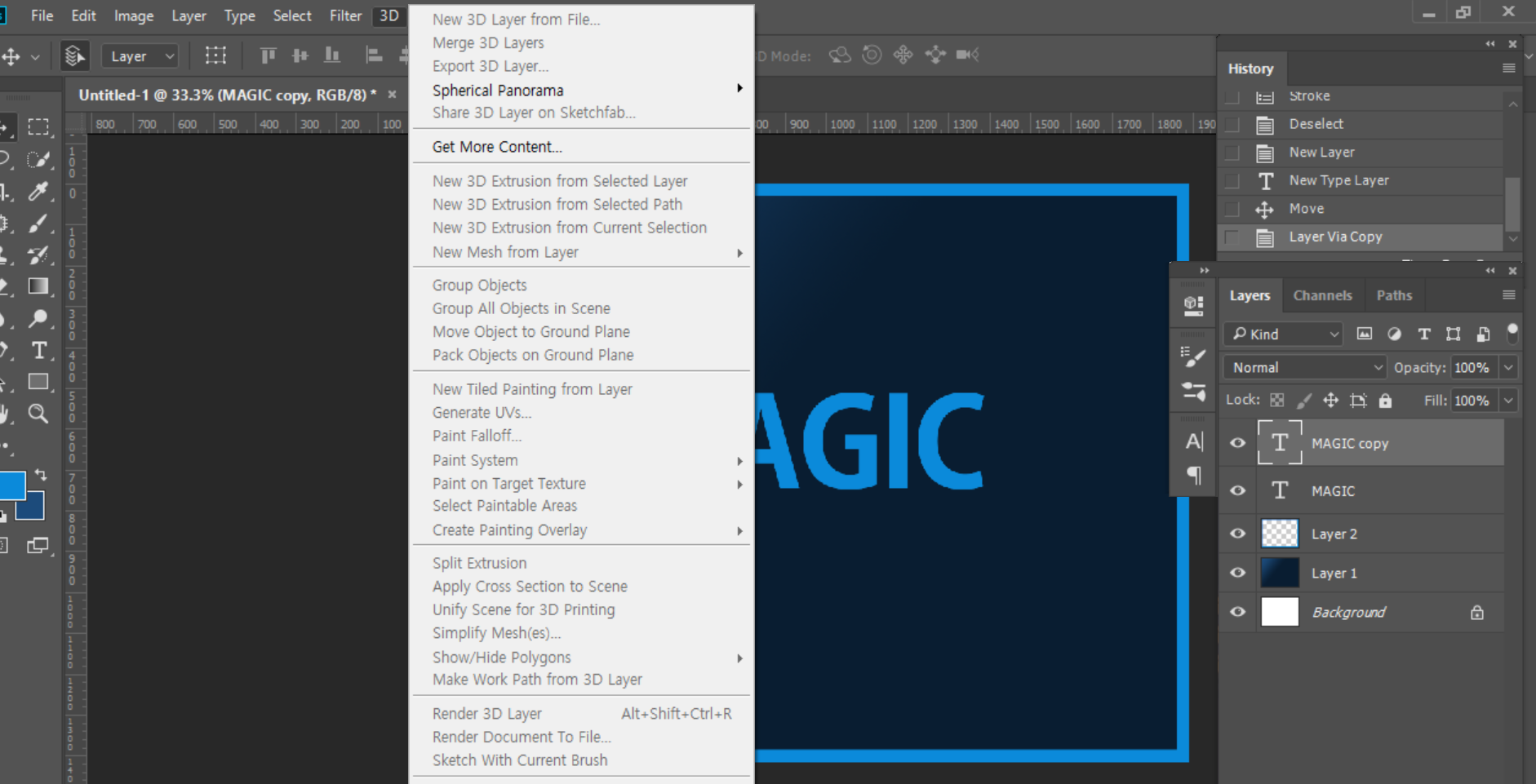
Task: Switch to the Channels tab
Action: 1323,295
